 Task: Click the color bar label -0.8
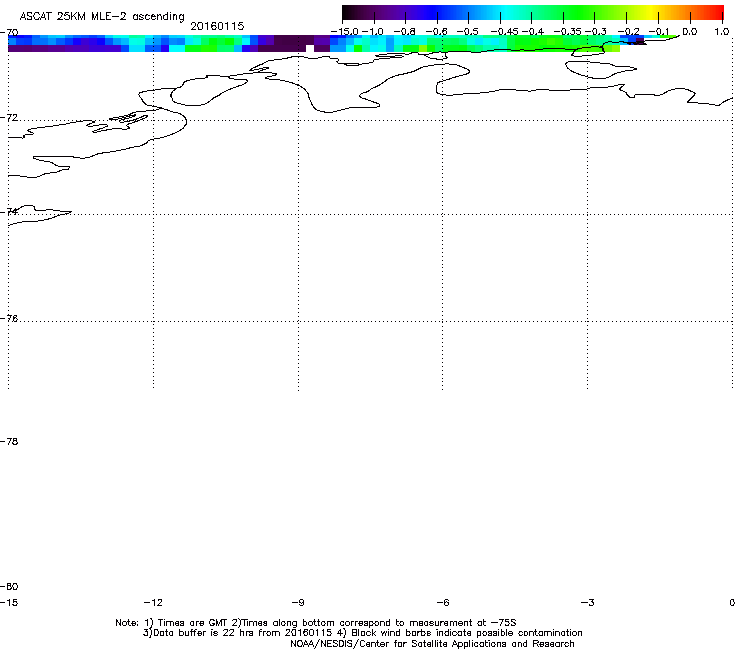(404, 32)
